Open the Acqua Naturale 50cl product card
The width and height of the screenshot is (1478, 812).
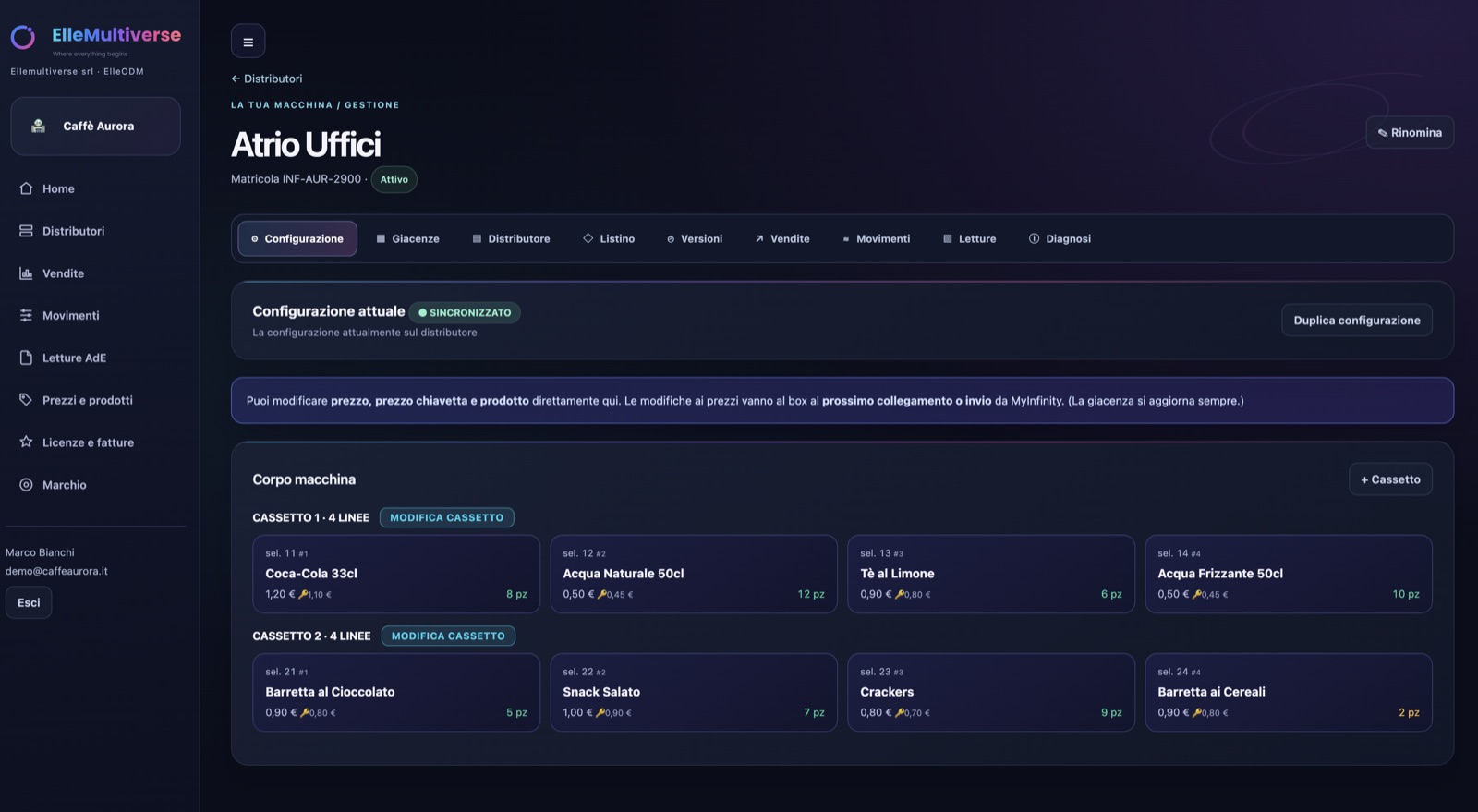tap(694, 574)
